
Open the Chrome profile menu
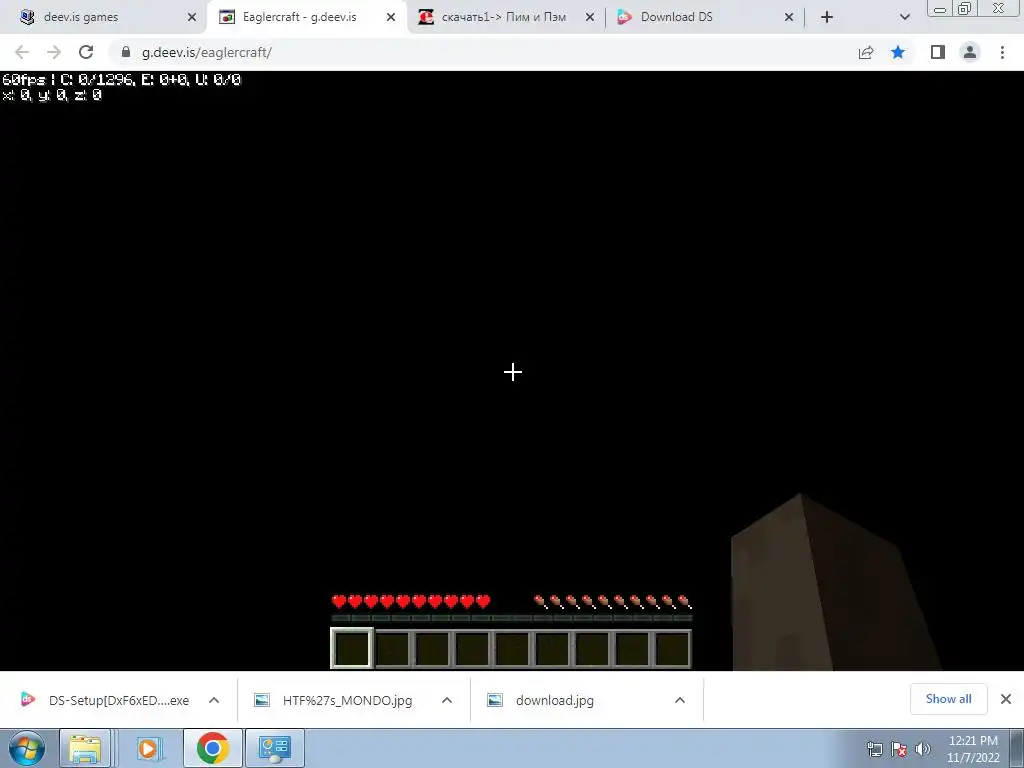tap(970, 52)
